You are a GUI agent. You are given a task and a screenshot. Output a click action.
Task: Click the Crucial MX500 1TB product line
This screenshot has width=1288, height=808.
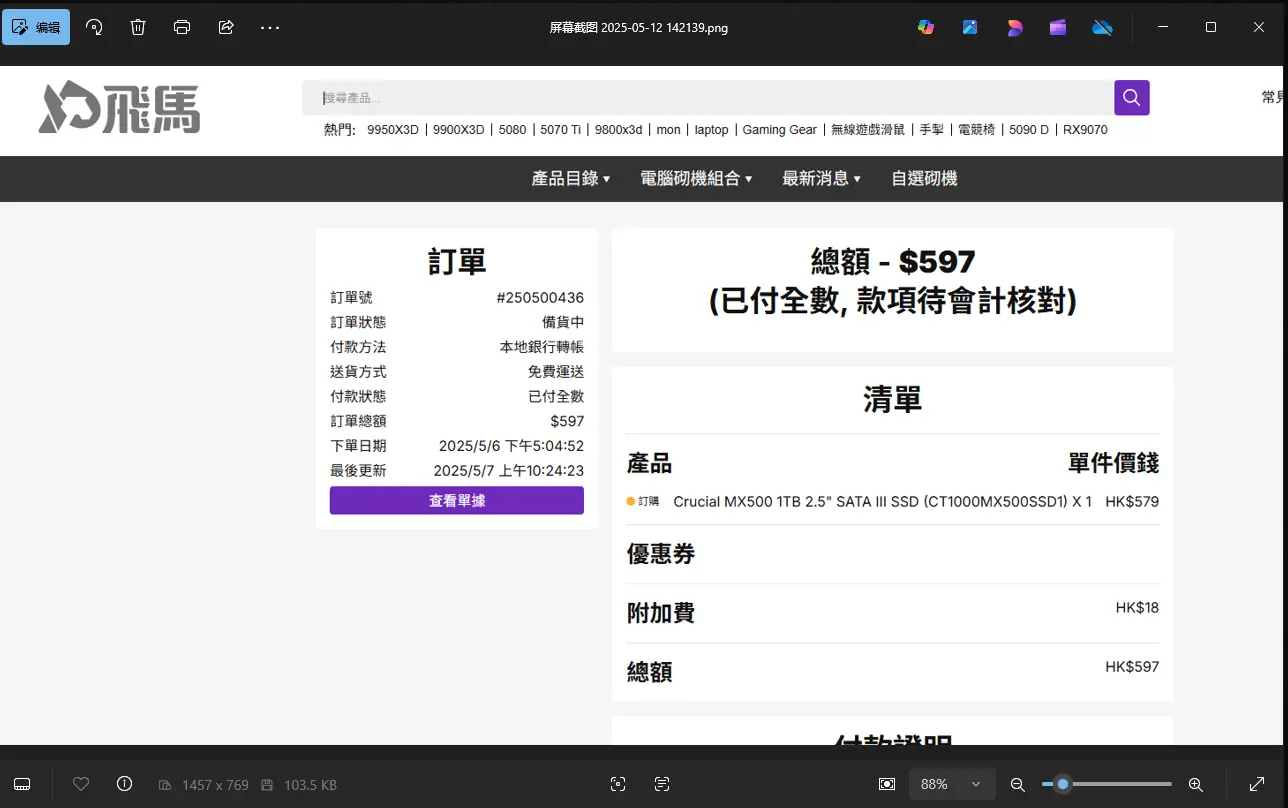(883, 502)
